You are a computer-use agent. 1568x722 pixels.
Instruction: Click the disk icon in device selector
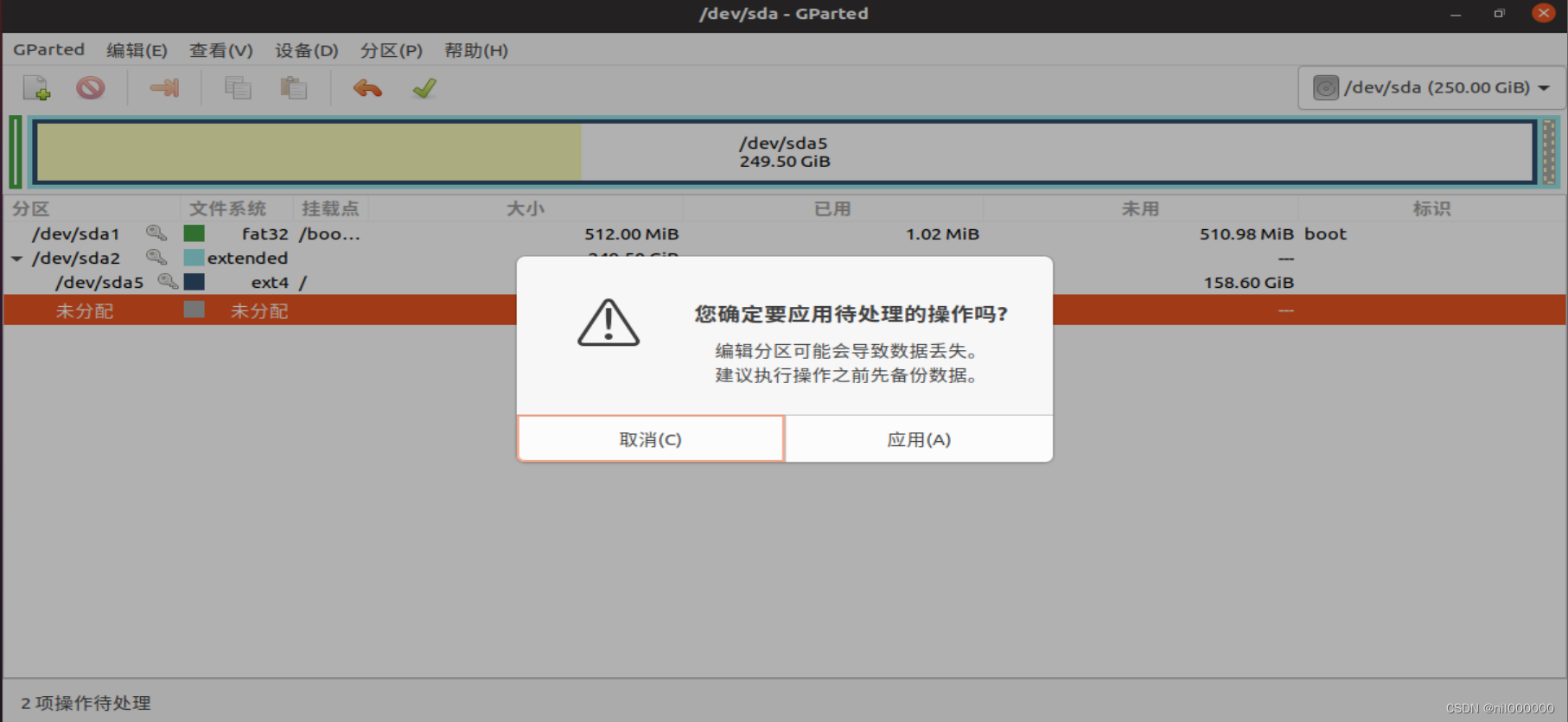[1326, 87]
